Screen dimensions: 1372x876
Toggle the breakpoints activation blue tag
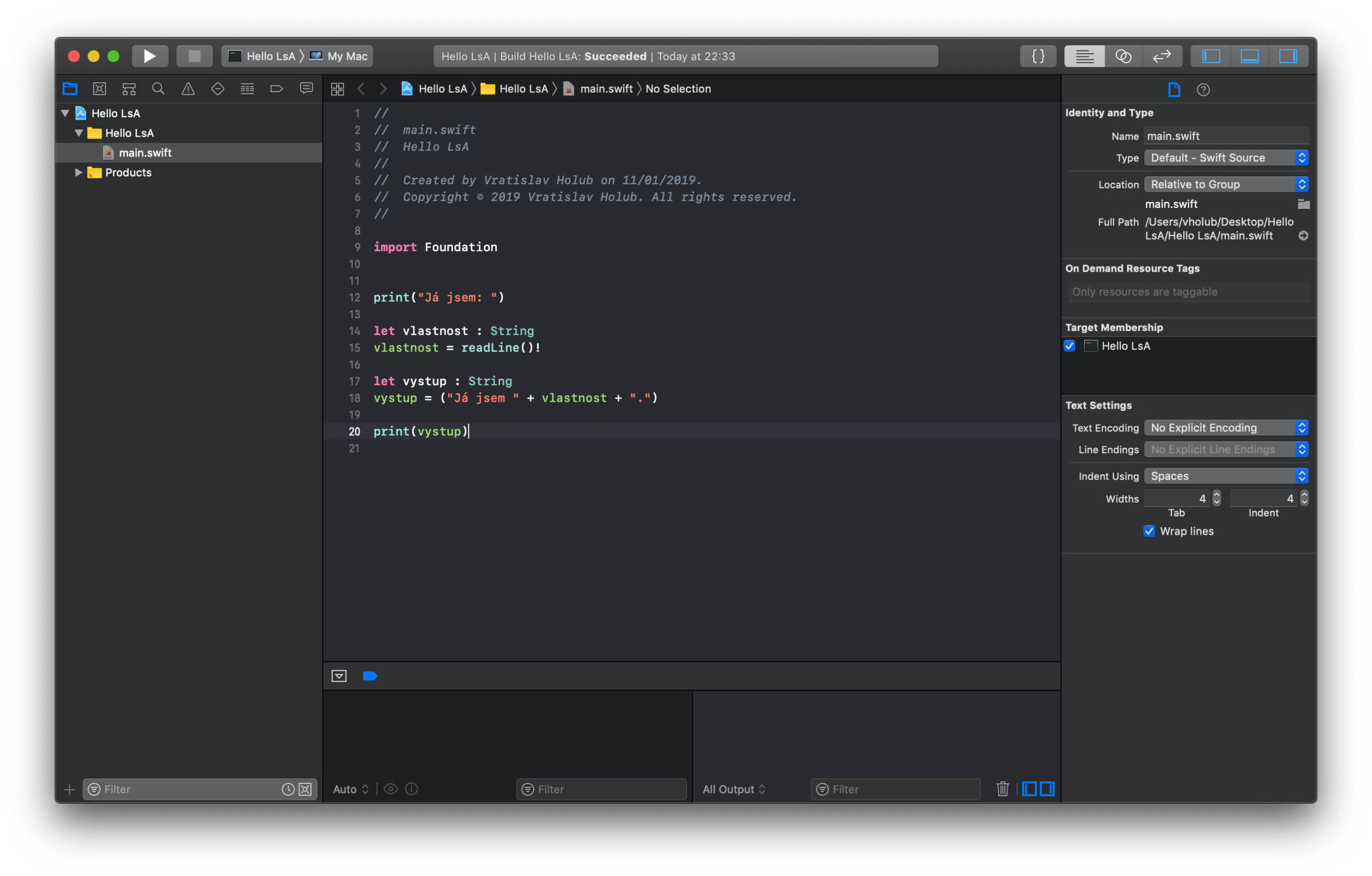(x=370, y=676)
